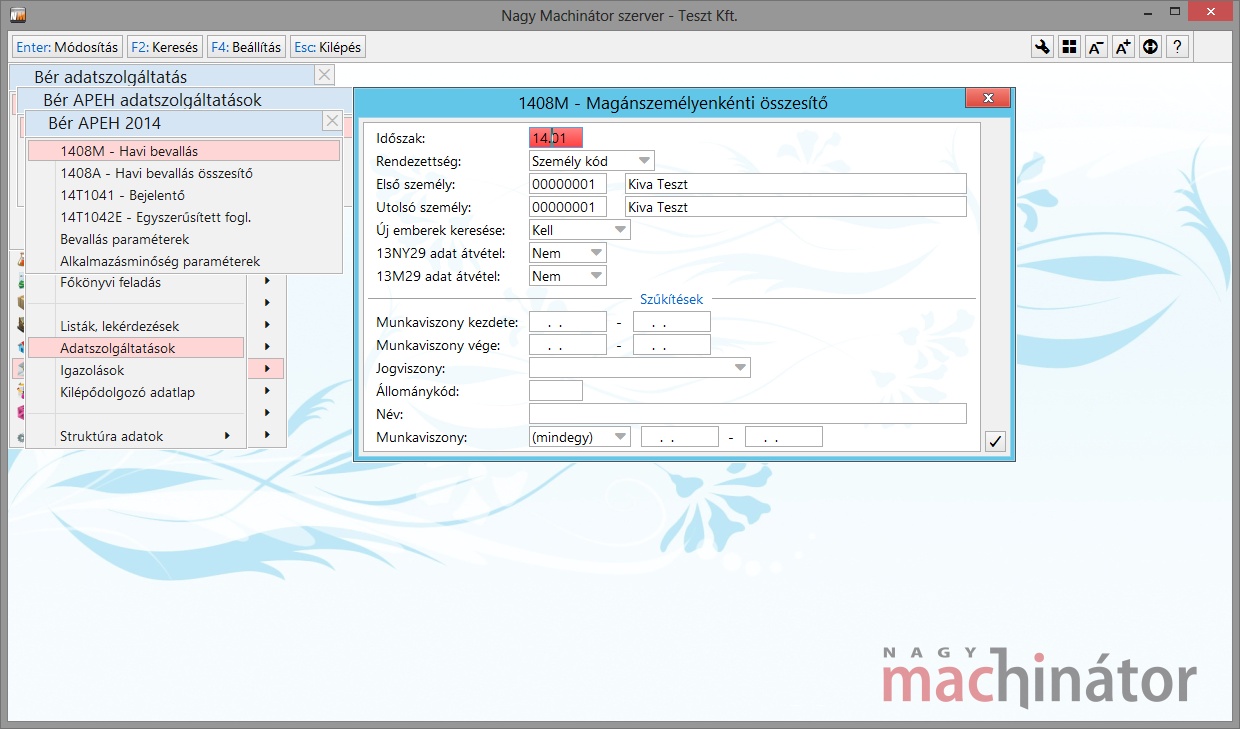
Task: Click the Bér APEH adatszolgáltatások panel title
Action: (x=152, y=100)
